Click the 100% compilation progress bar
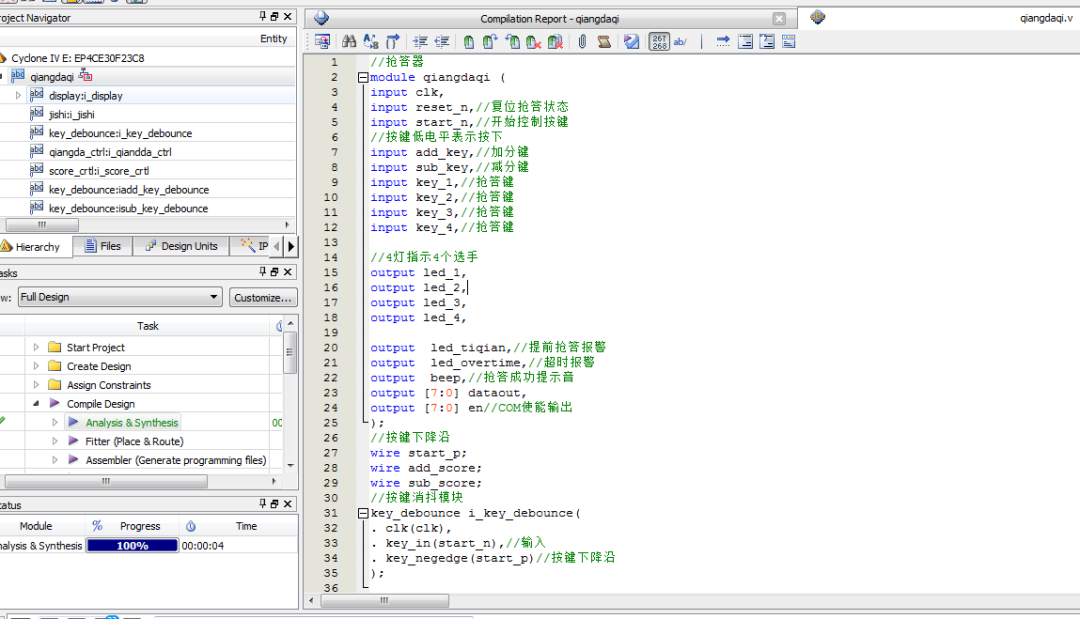This screenshot has width=1080, height=619. 132,546
